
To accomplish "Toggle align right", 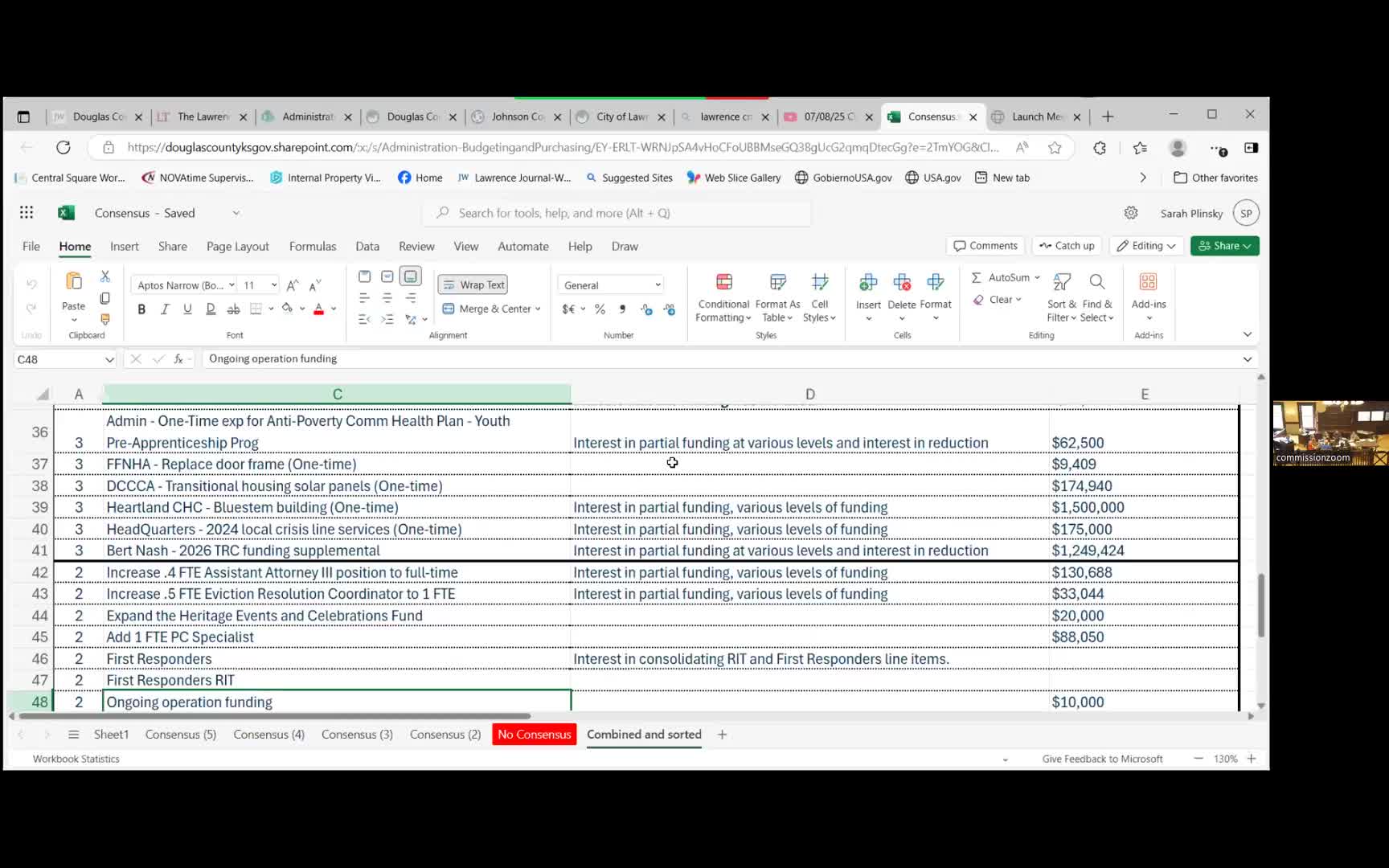I will (411, 298).
